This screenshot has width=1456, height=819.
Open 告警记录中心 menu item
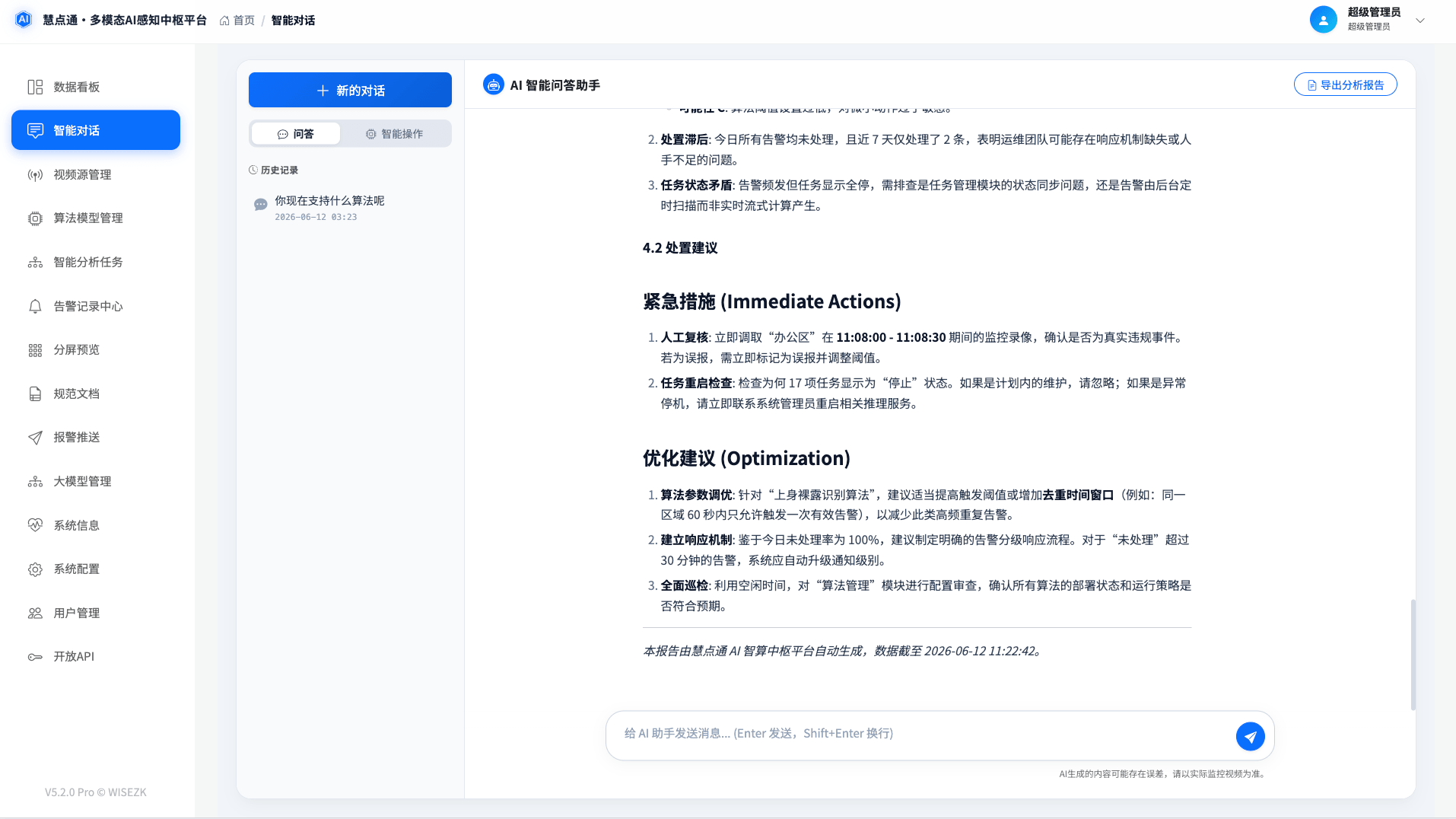96,306
